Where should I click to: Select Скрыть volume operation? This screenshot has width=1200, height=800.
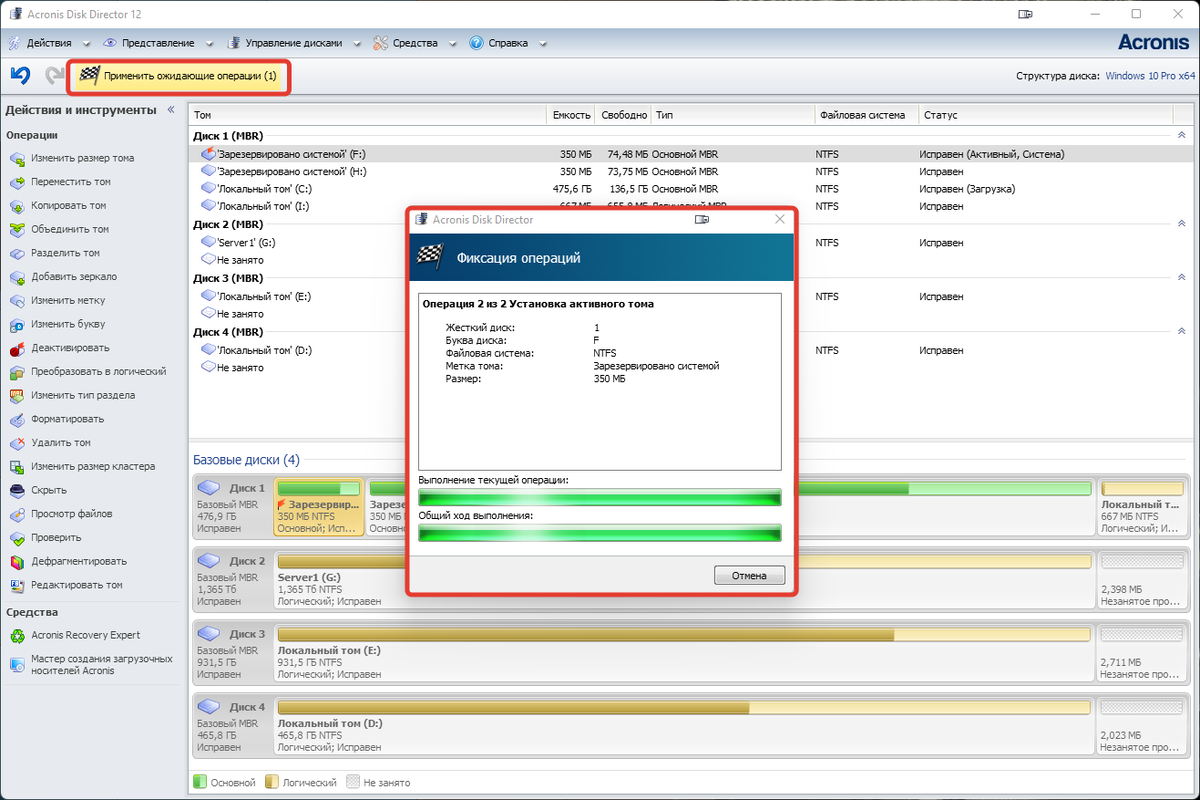click(49, 490)
